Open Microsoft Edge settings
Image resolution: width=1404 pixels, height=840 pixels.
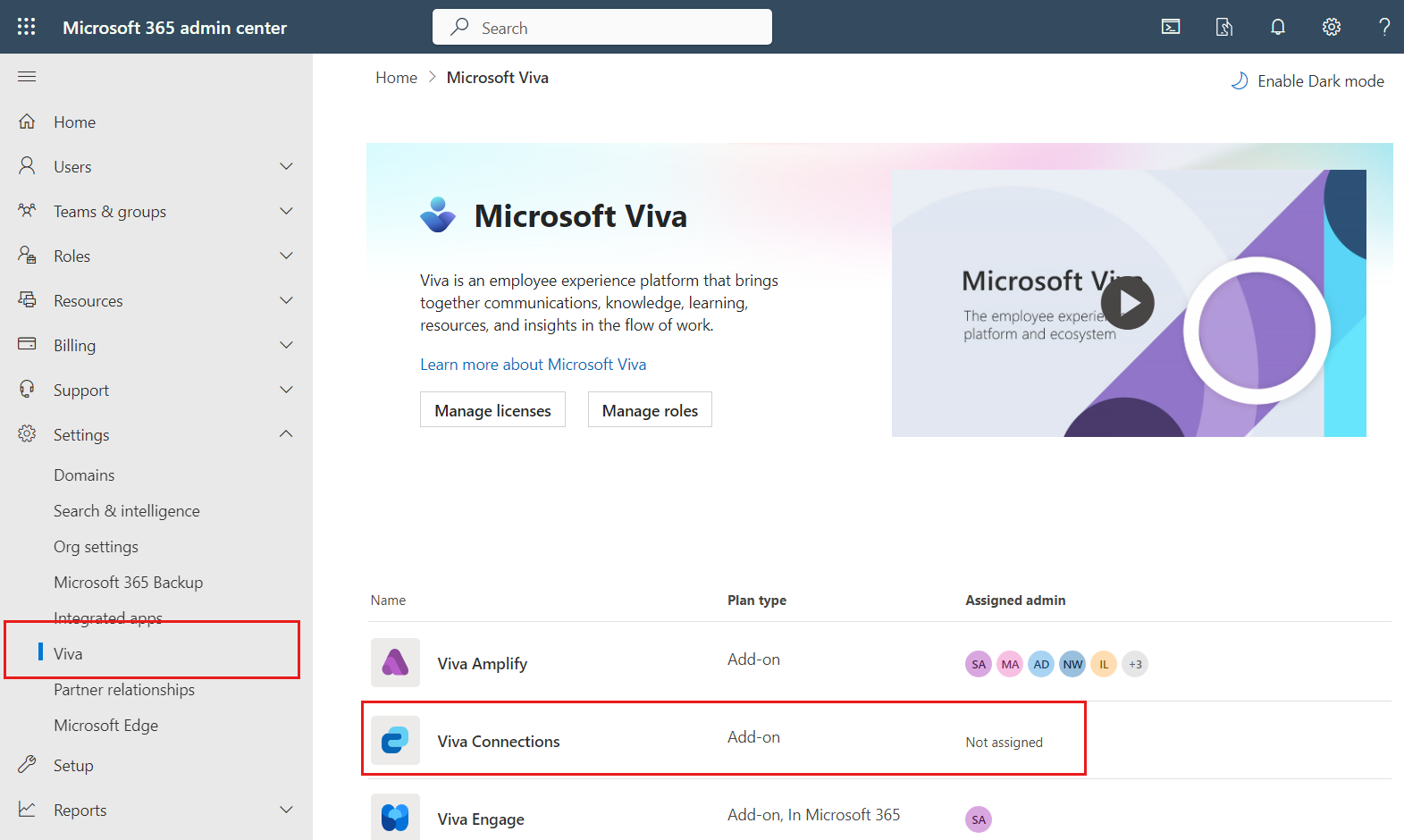(x=106, y=726)
